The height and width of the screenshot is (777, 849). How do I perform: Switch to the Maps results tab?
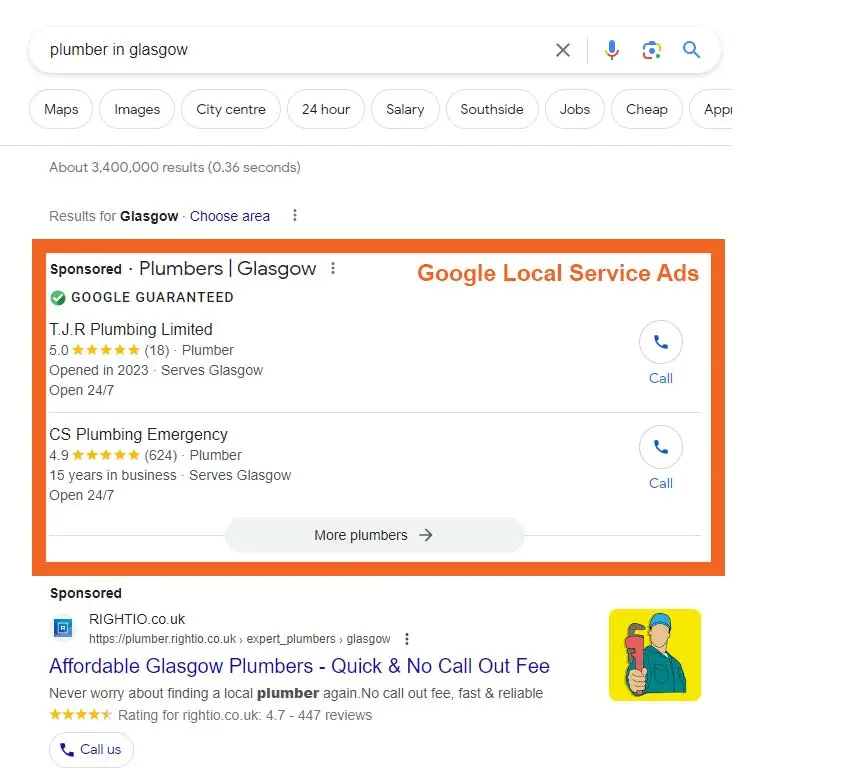click(60, 110)
